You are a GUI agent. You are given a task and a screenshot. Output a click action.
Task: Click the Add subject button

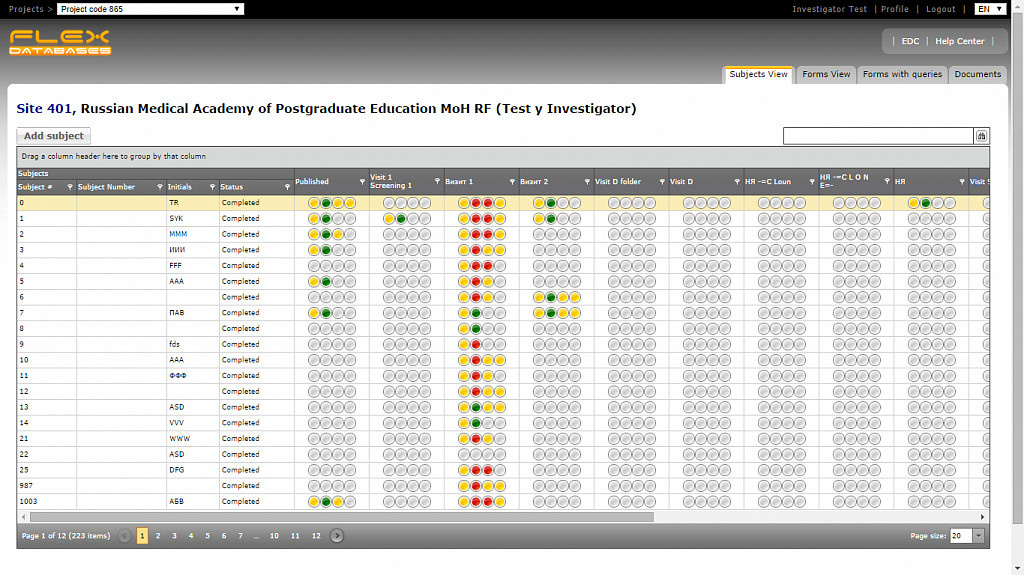(54, 136)
